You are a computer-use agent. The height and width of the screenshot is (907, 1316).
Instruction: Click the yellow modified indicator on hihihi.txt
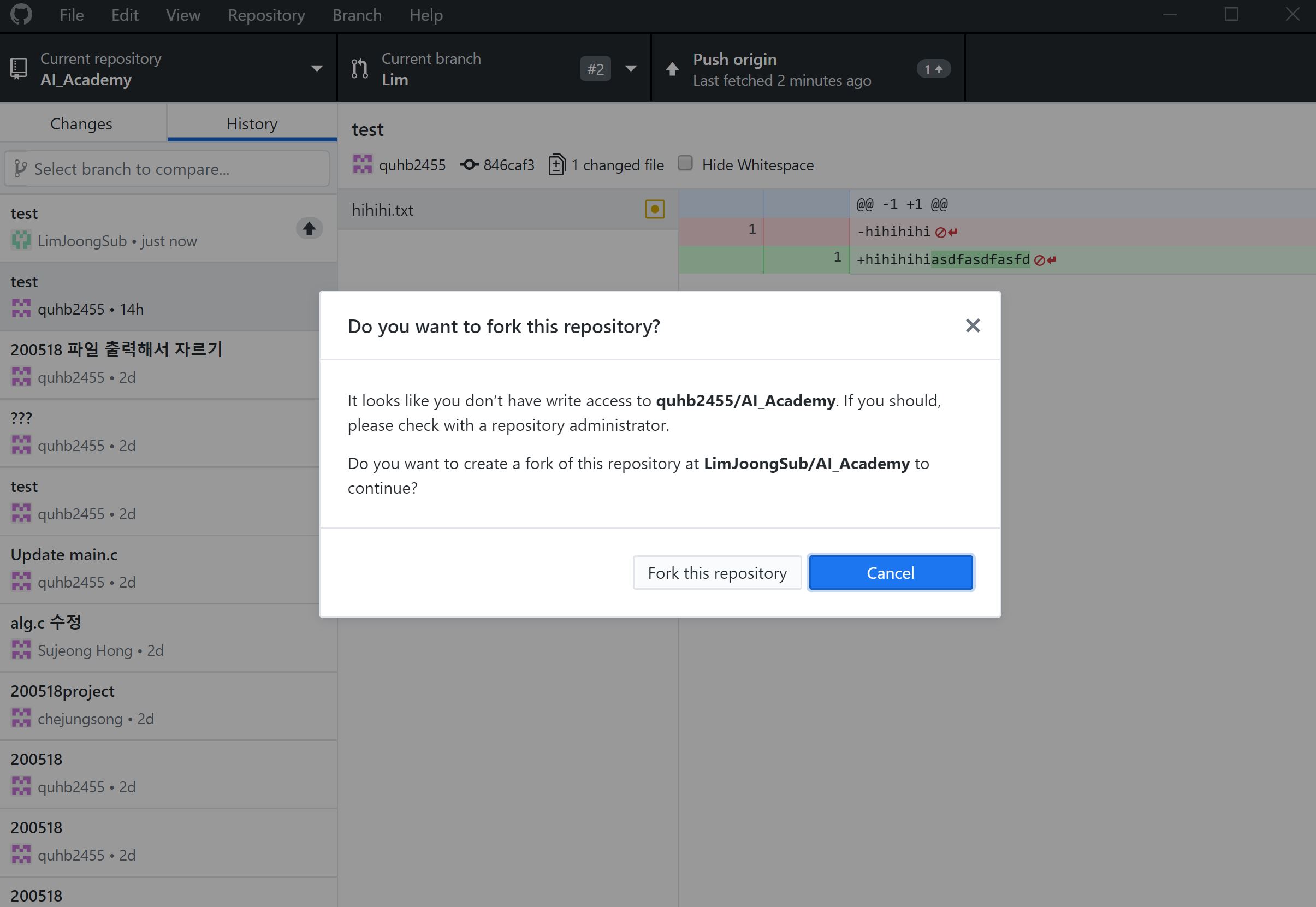click(655, 209)
